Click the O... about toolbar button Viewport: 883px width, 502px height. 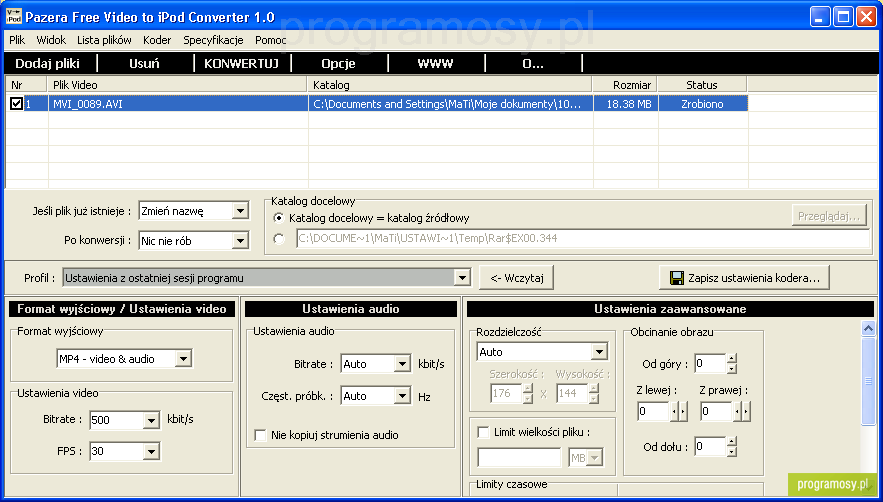click(x=533, y=63)
